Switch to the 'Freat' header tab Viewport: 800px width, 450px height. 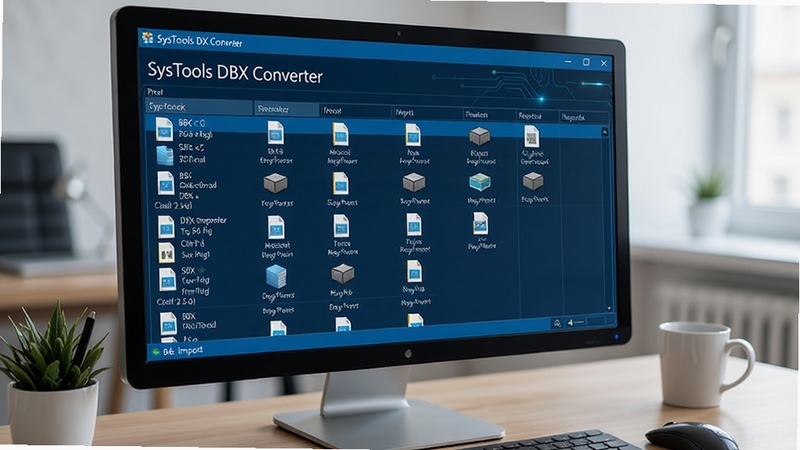click(355, 111)
